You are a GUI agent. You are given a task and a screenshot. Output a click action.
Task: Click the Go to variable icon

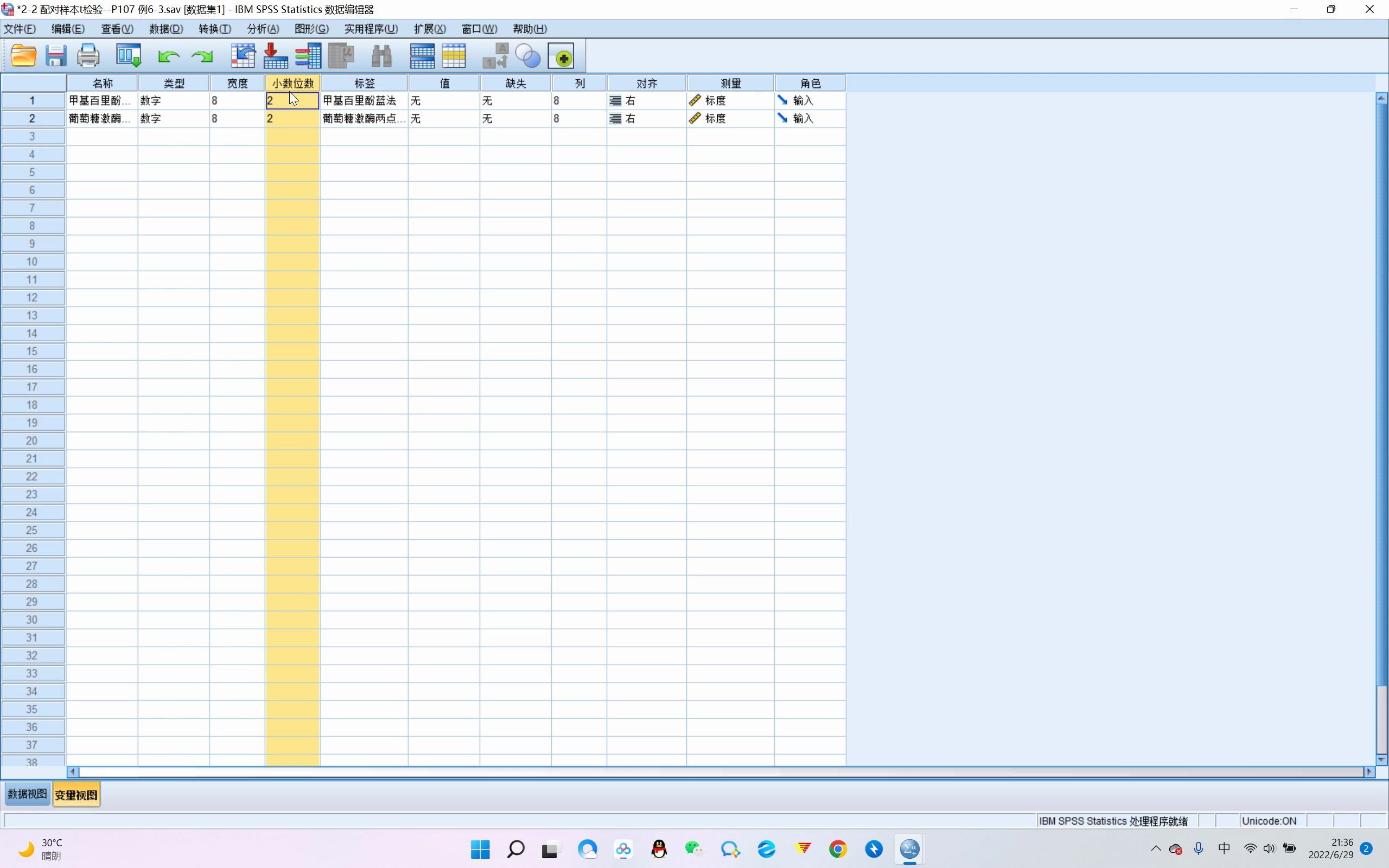pyautogui.click(x=276, y=56)
